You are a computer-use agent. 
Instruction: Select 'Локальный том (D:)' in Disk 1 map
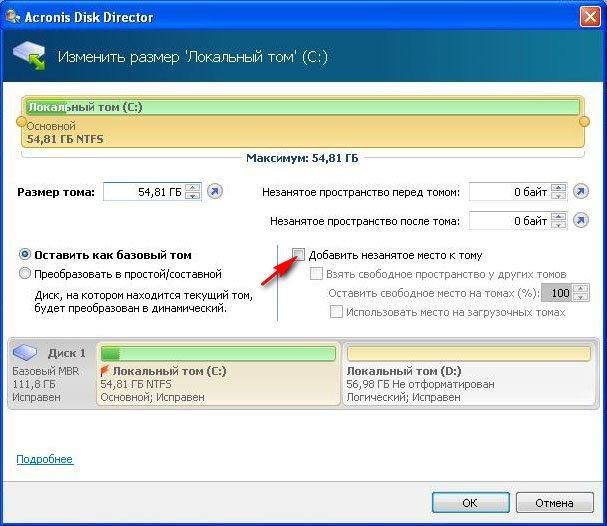point(469,374)
